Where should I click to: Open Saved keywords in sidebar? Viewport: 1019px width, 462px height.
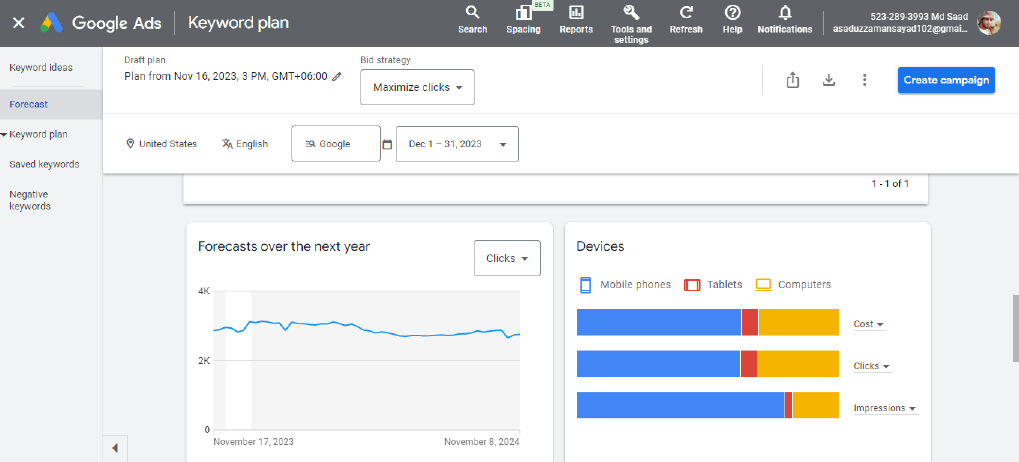coord(44,164)
